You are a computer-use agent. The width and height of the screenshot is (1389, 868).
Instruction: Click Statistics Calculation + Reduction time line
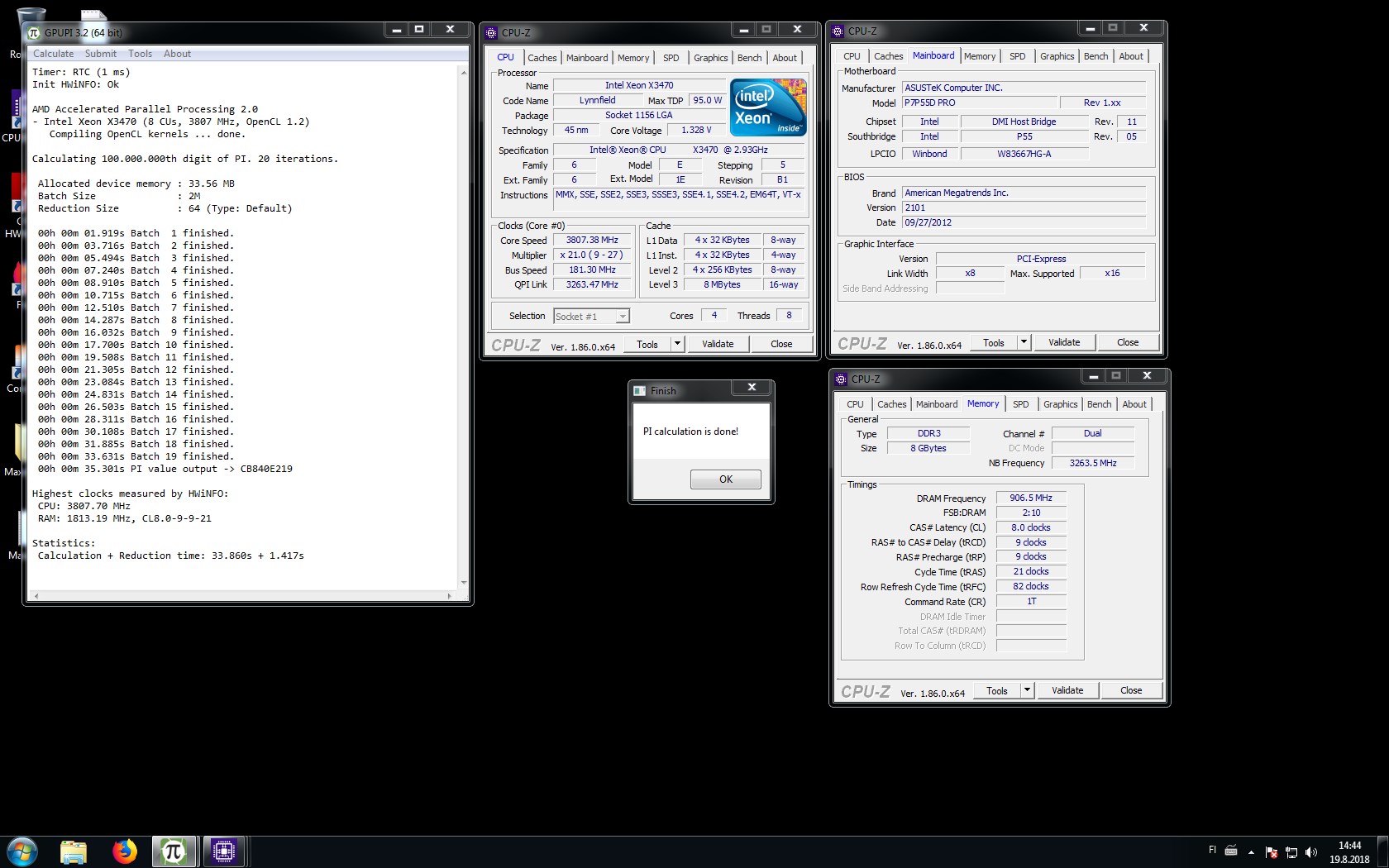pos(170,556)
